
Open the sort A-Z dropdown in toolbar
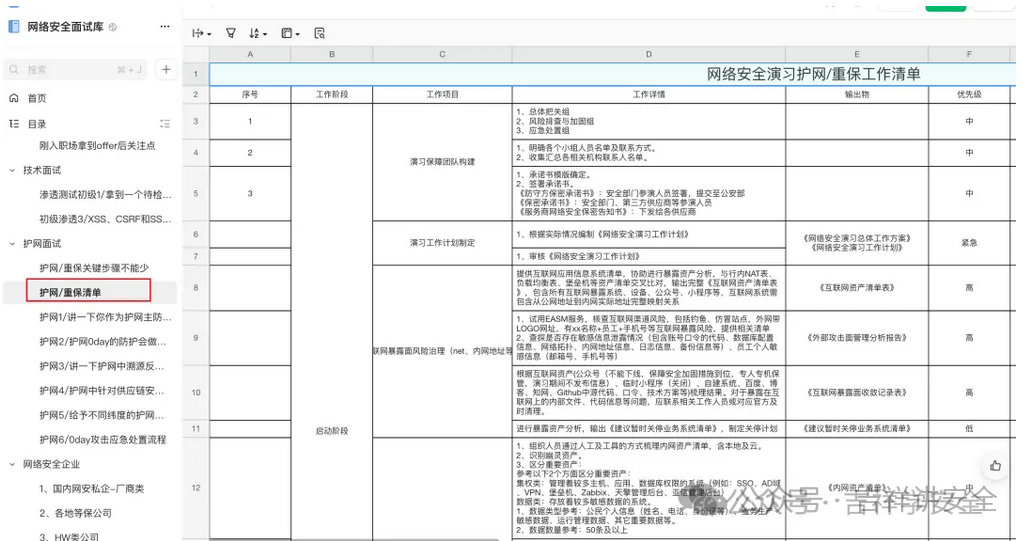258,33
